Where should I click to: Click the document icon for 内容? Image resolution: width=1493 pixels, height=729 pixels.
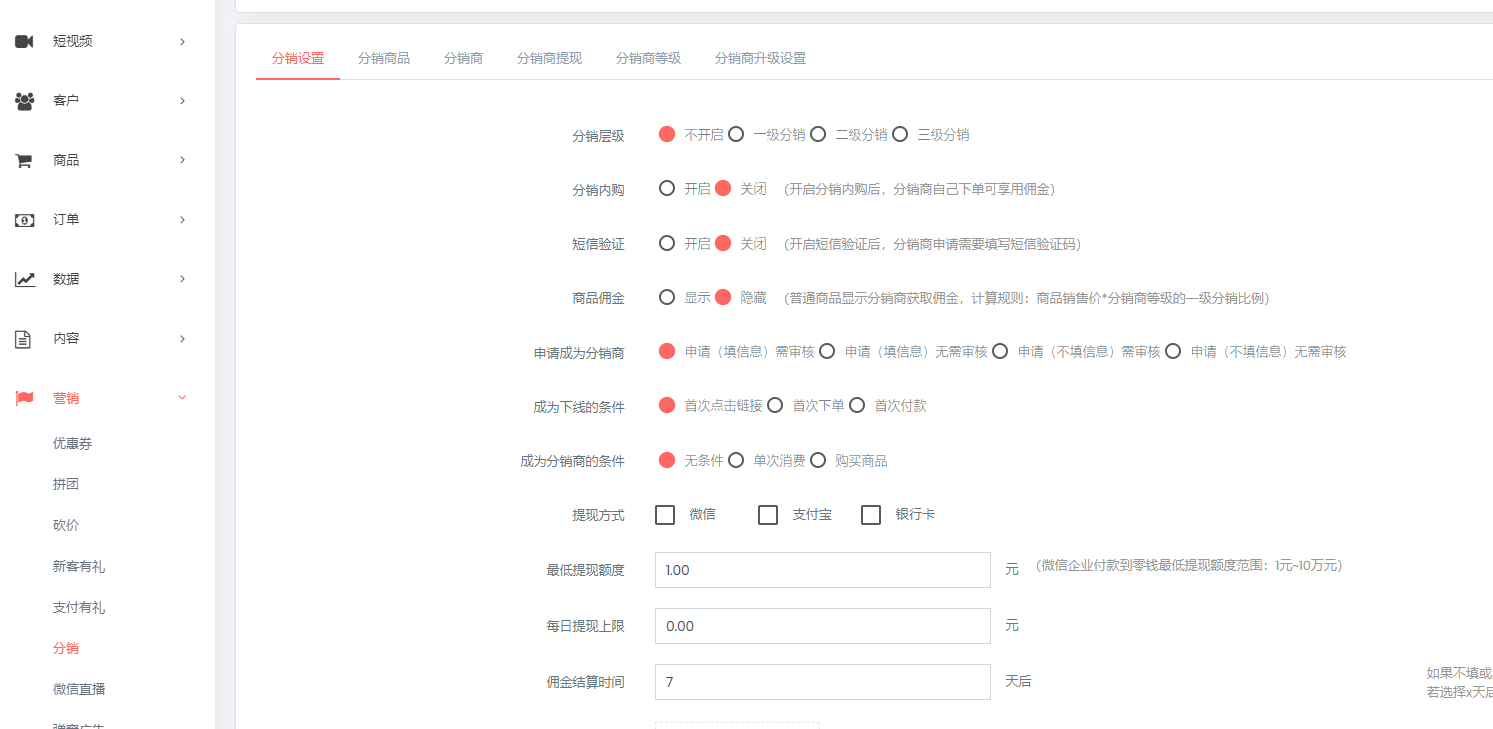(x=24, y=339)
